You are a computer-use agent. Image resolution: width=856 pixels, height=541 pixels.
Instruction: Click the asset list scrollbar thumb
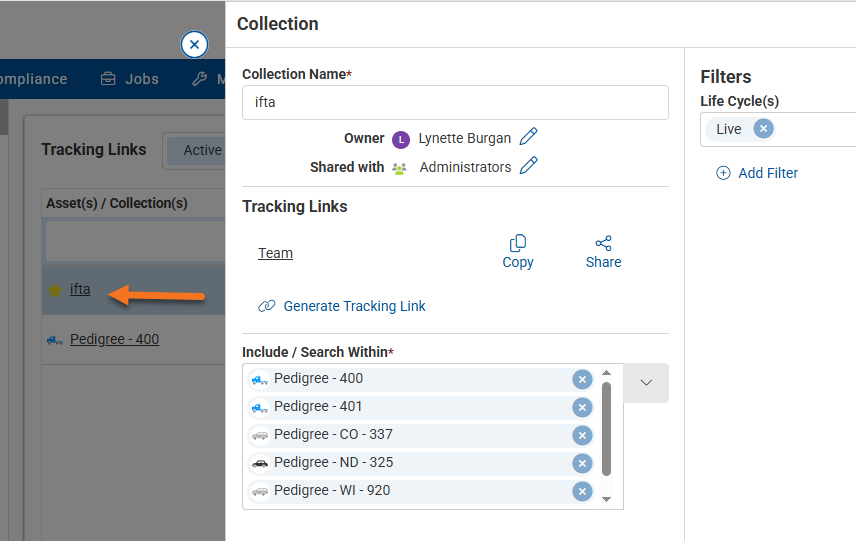coord(606,429)
